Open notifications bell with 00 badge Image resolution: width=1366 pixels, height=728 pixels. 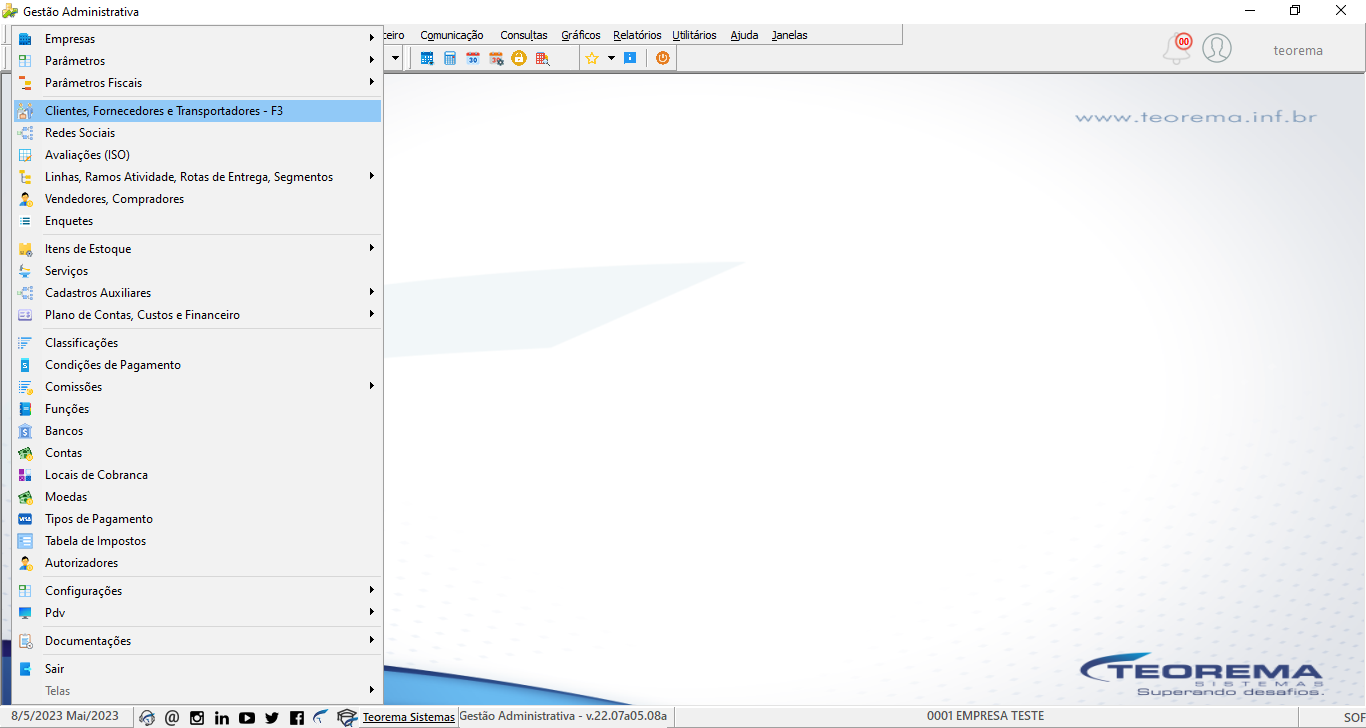click(x=1178, y=48)
